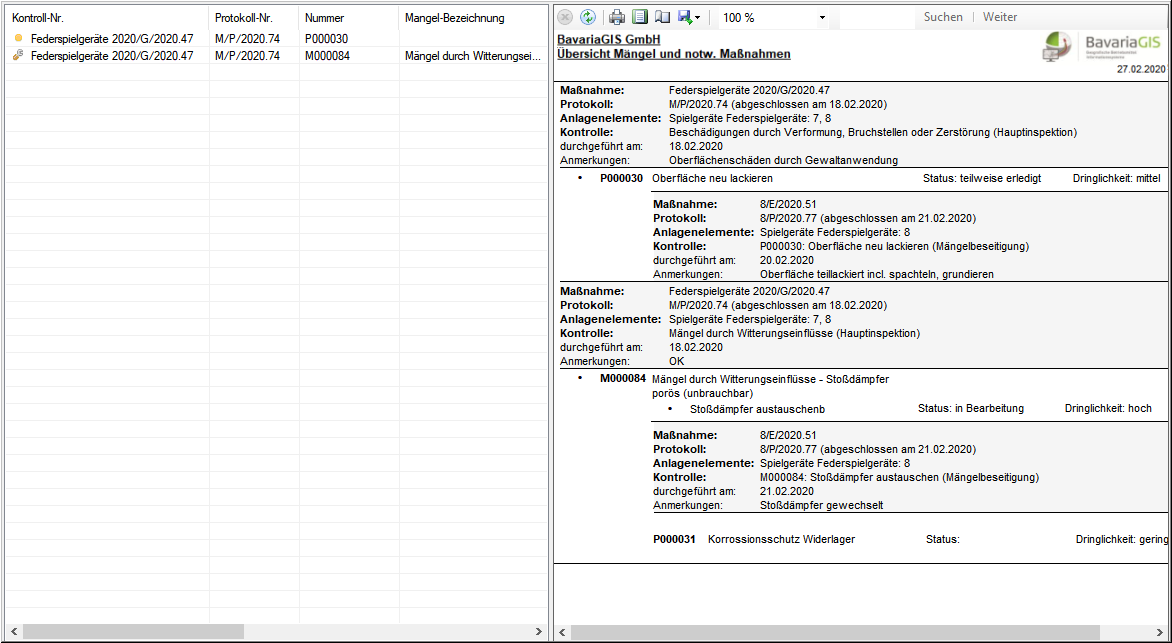1172x643 pixels.
Task: Click the export save disk icon
Action: coord(684,16)
